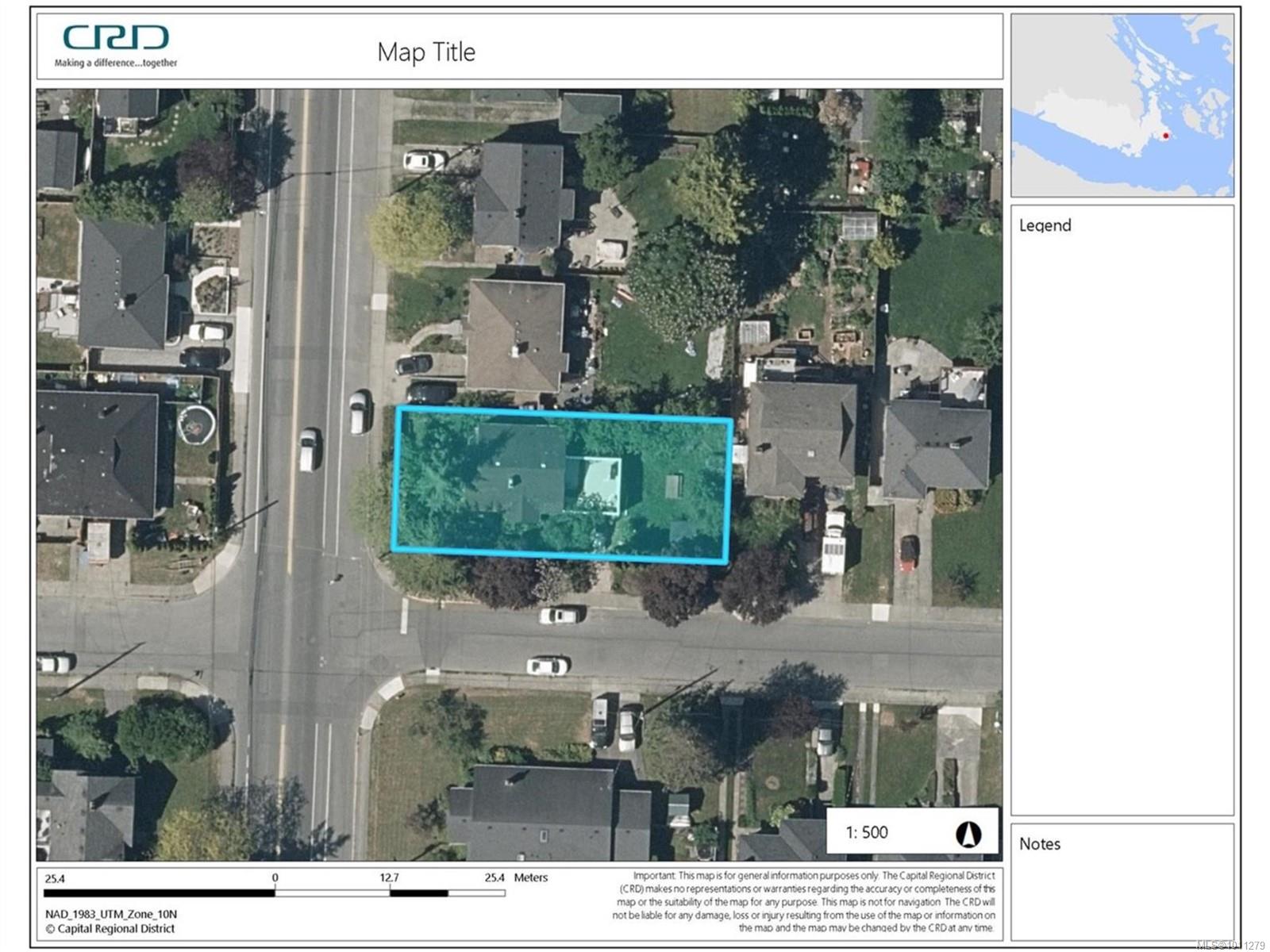This screenshot has width=1270, height=952.
Task: Click the scale bar graphic
Action: [275, 893]
